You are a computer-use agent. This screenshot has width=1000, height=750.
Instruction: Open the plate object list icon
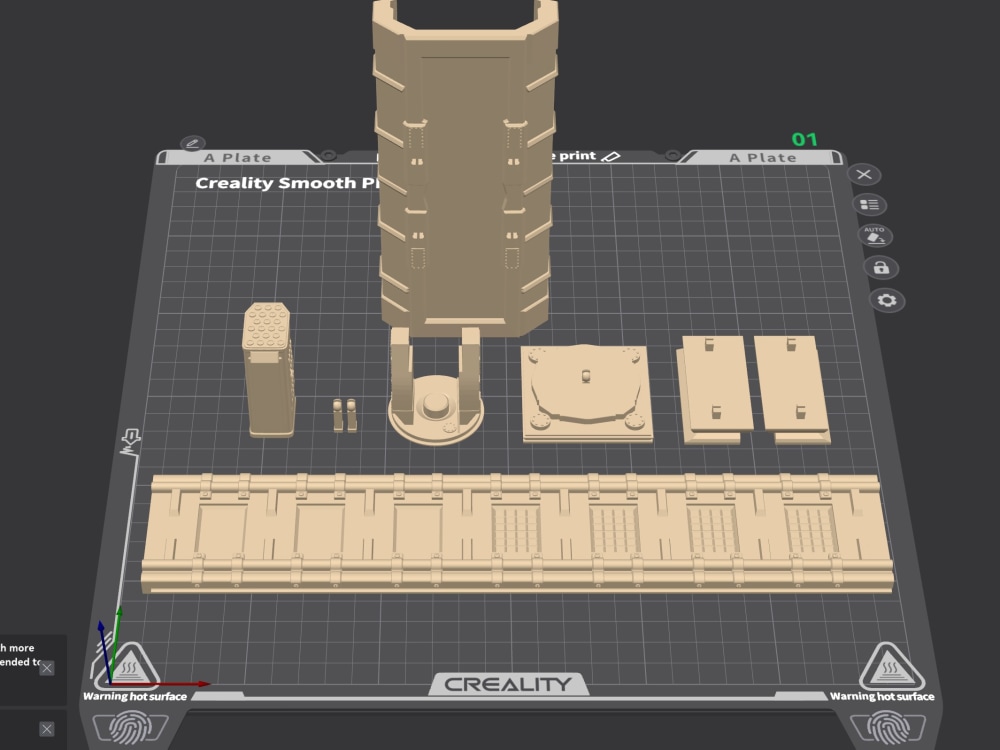coord(869,205)
